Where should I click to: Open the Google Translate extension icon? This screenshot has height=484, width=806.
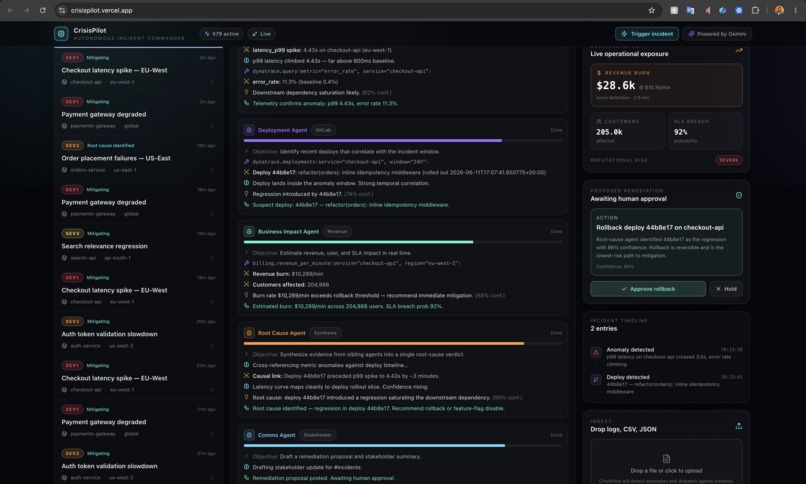tap(690, 10)
